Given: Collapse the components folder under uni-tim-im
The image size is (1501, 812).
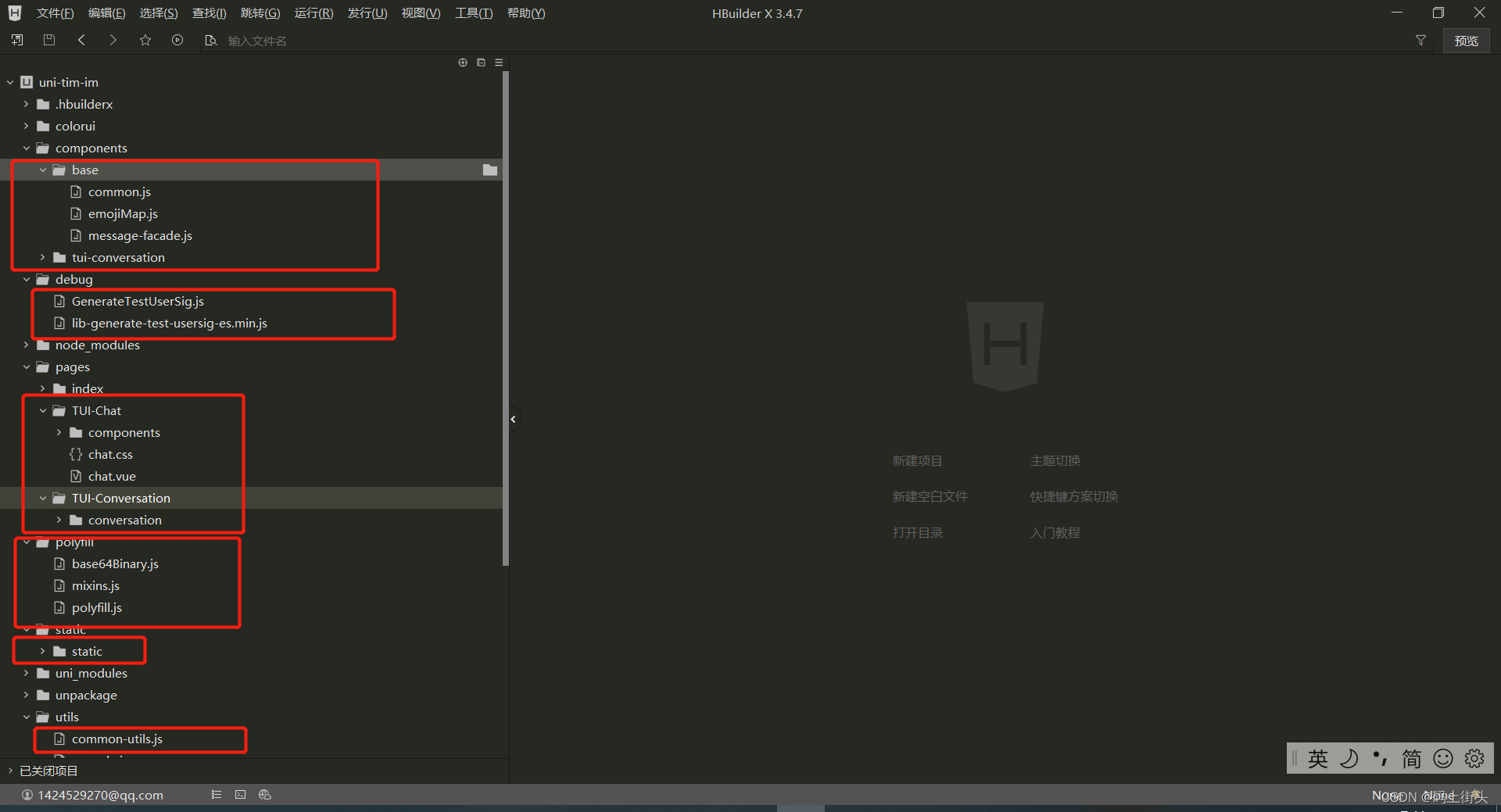Looking at the screenshot, I should [27, 148].
